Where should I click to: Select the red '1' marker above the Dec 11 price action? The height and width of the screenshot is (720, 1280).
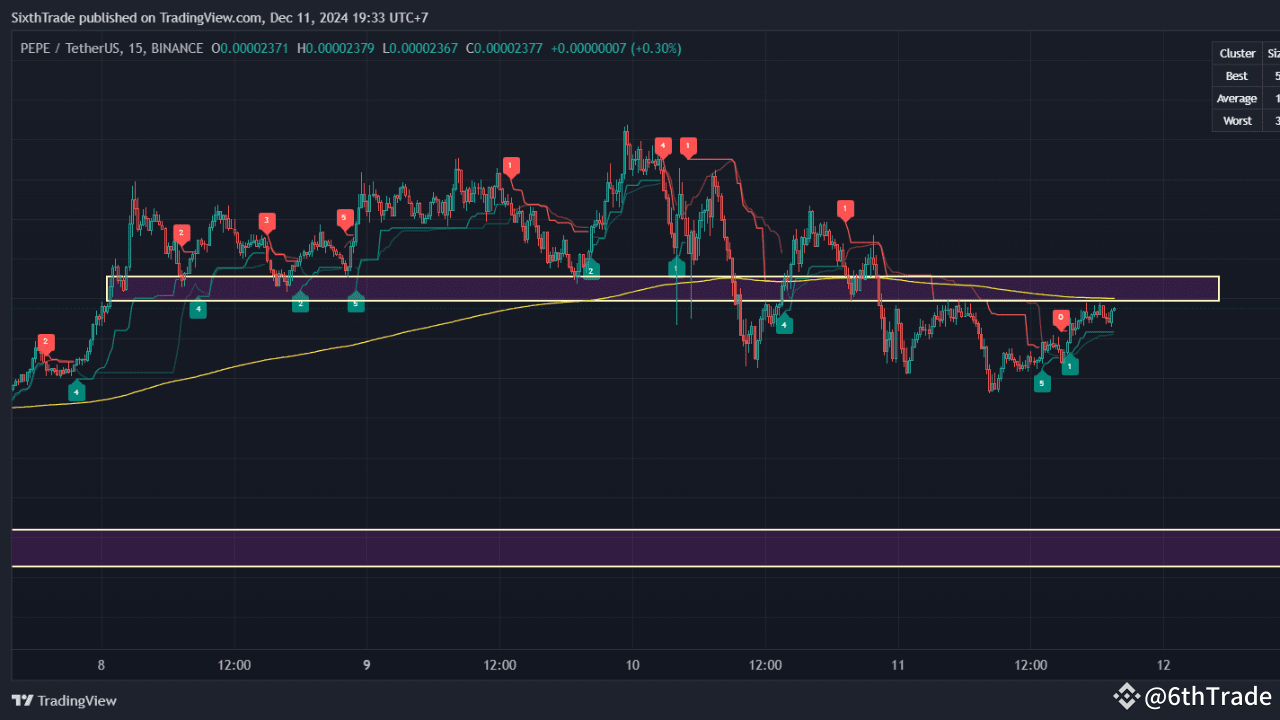845,209
